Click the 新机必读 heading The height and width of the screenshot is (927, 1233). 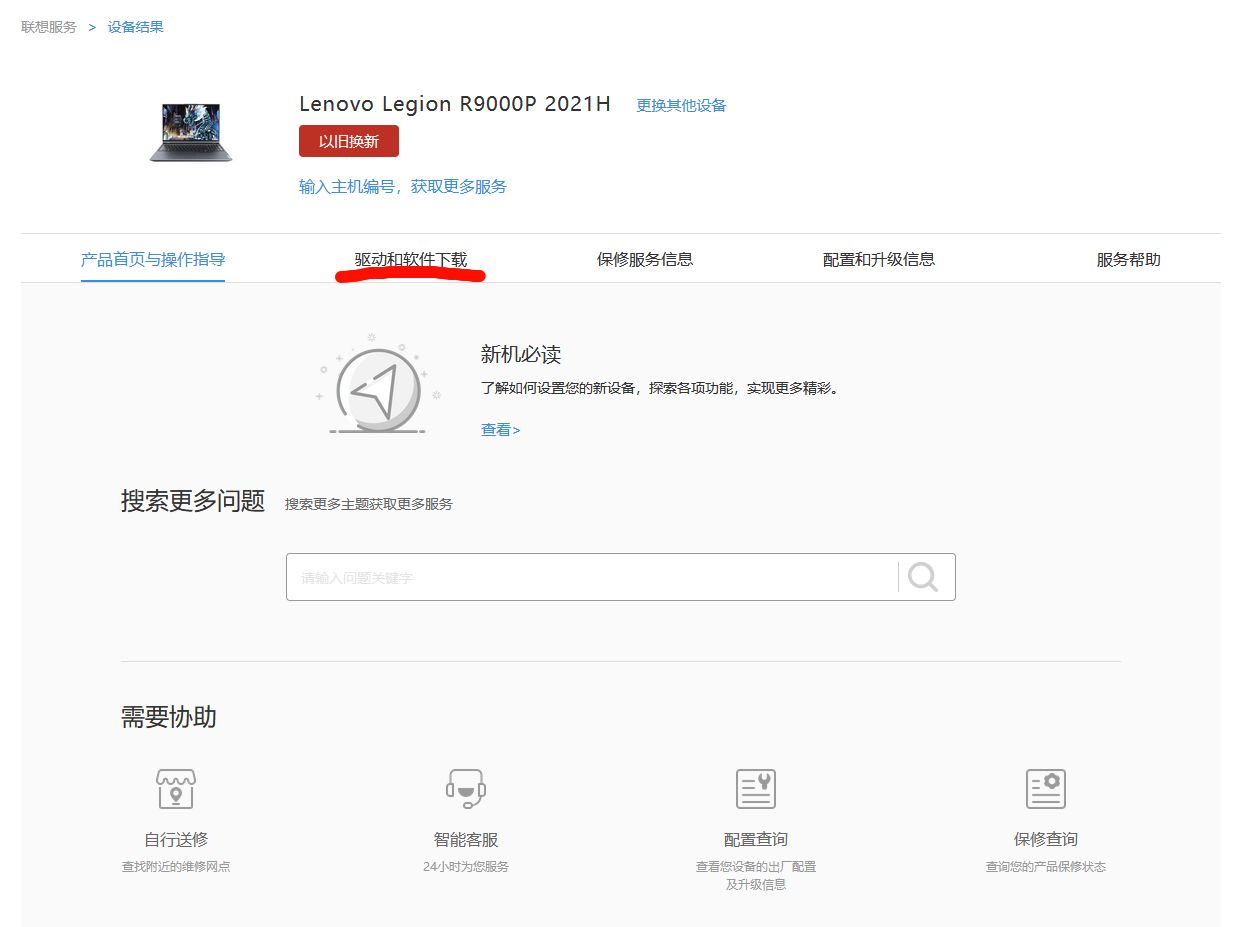tap(521, 355)
